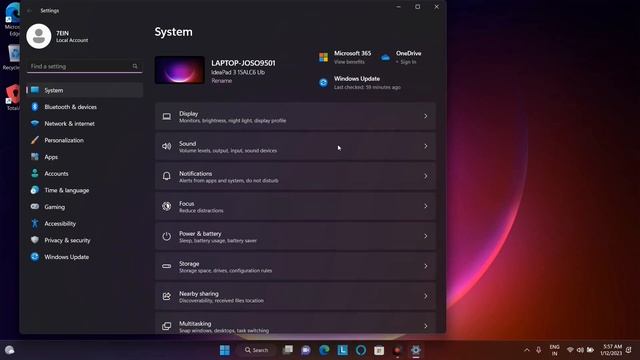
Task: Expand the Notifications row chevron
Action: (x=426, y=176)
